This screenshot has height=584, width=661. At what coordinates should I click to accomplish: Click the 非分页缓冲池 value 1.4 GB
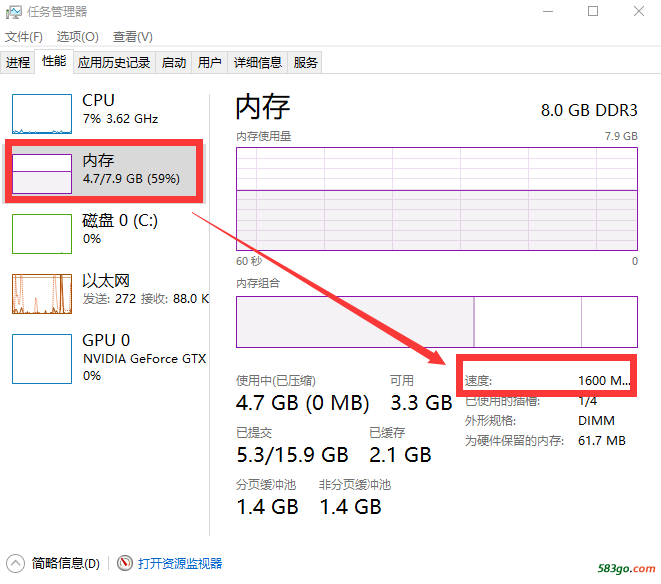pyautogui.click(x=350, y=507)
